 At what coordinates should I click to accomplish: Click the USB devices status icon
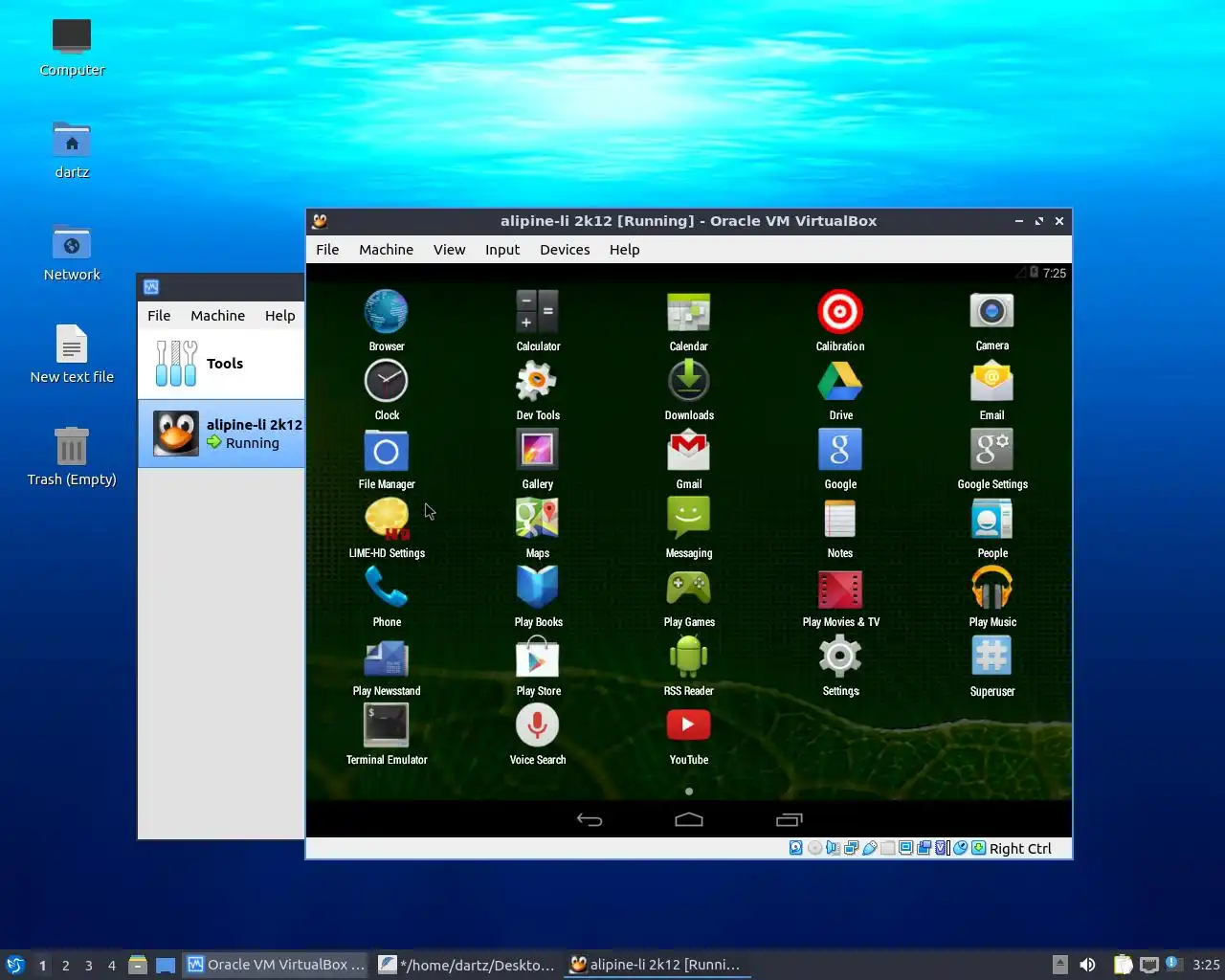(869, 848)
